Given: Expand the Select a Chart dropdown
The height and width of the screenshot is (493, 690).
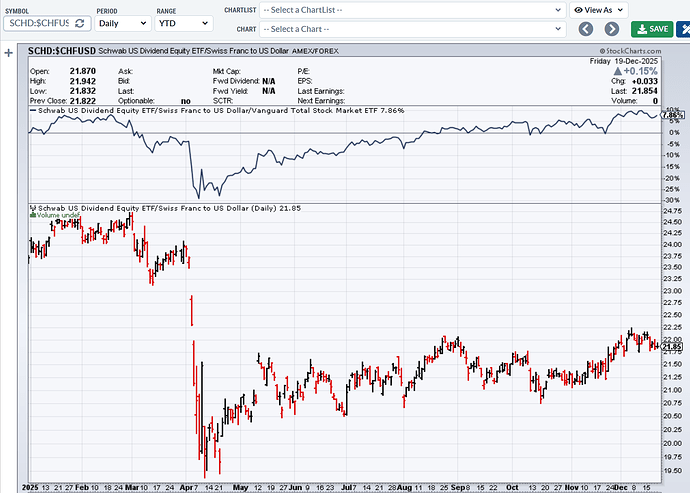Looking at the screenshot, I should (411, 29).
